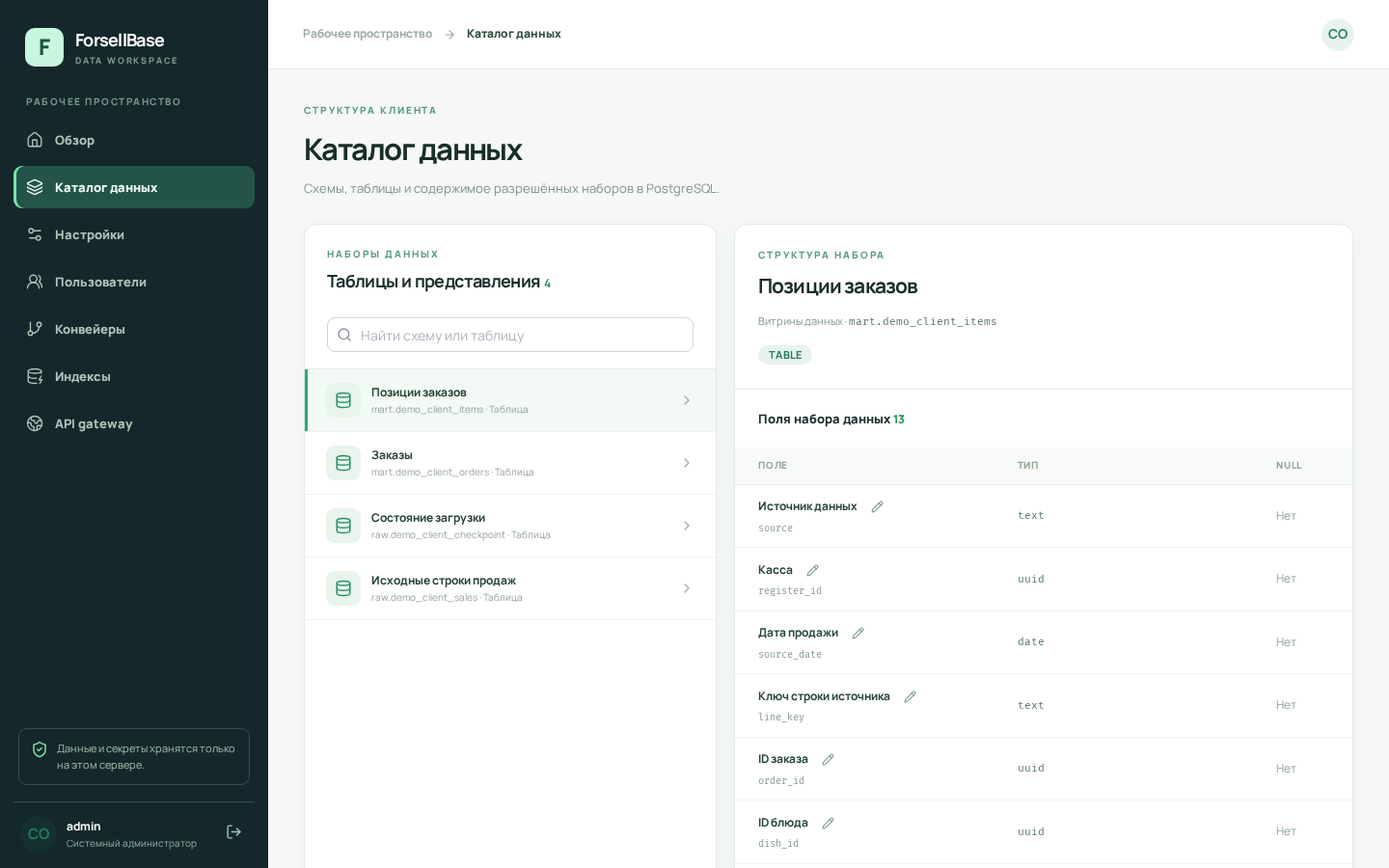Select the Исходные строки продаж table
Screen dimensions: 1389x868
pos(510,588)
